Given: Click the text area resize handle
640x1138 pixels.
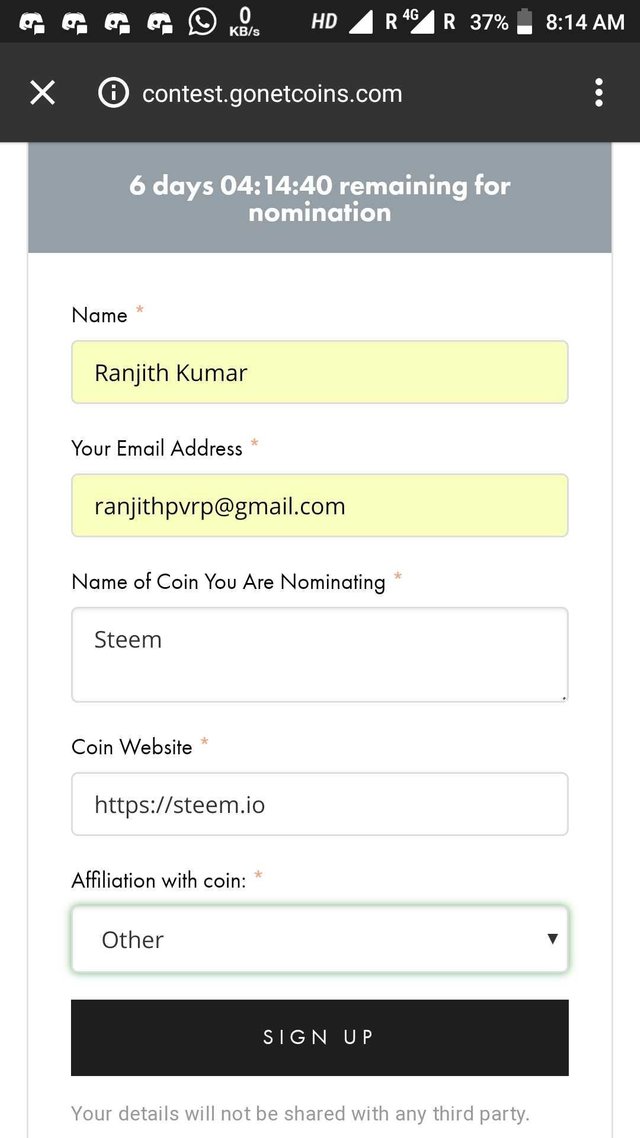Looking at the screenshot, I should (563, 697).
